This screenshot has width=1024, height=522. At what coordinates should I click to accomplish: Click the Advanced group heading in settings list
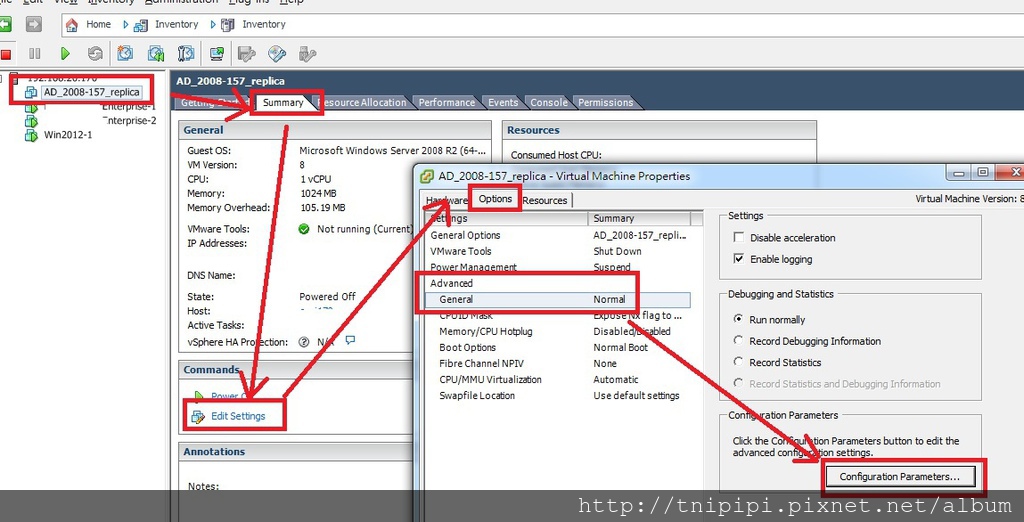pyautogui.click(x=451, y=284)
